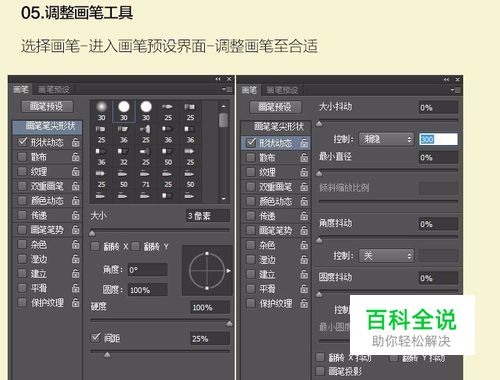Click the 大小 field showing 3 像素
Viewport: 500px width, 380px height.
(208, 216)
